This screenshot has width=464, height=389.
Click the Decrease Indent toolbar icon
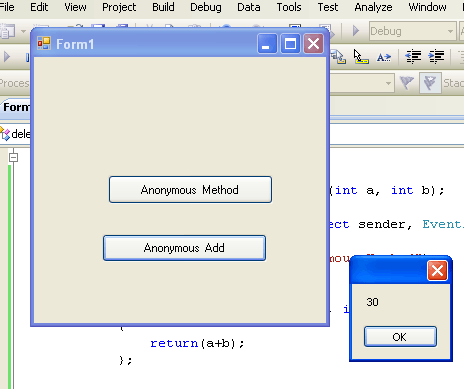point(413,57)
